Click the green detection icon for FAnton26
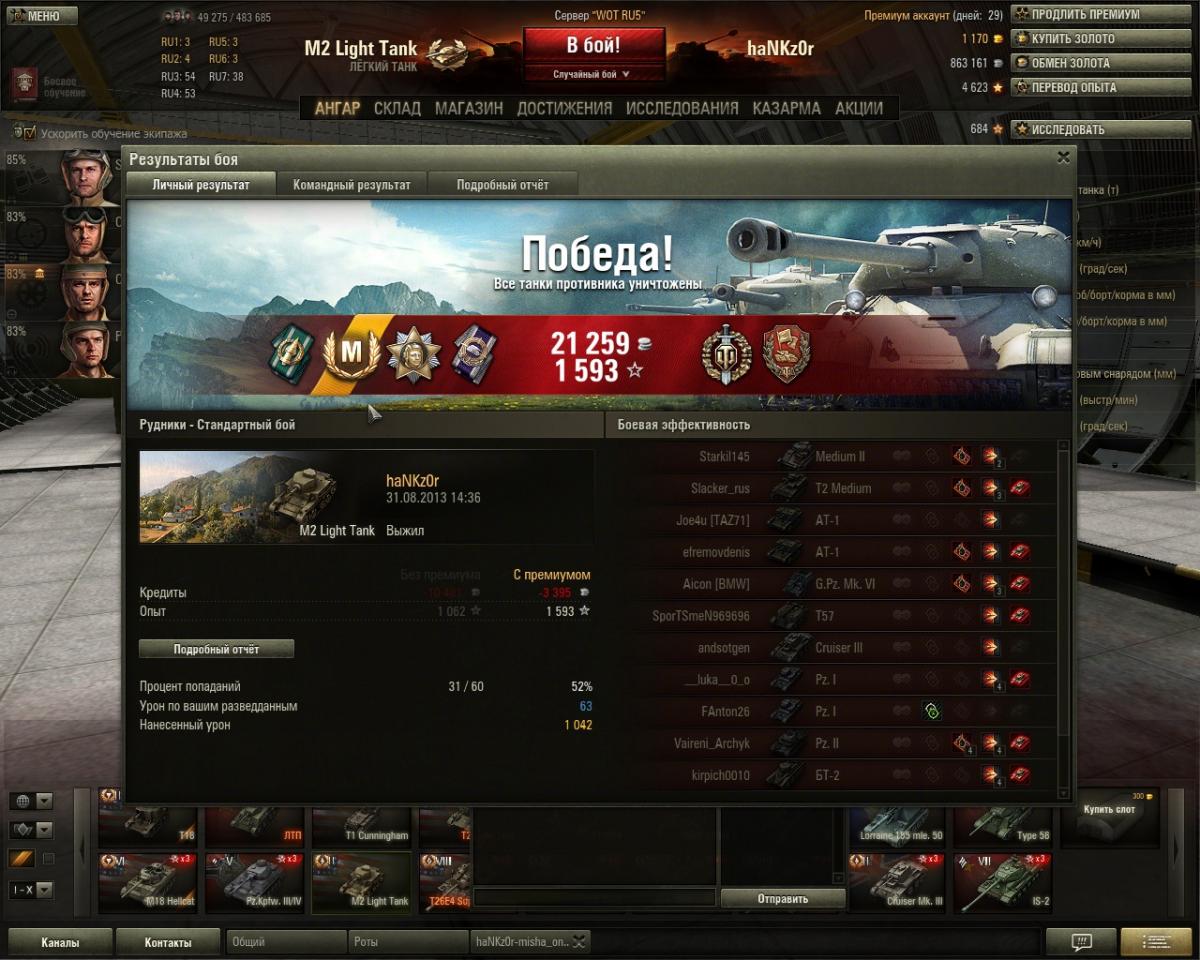The image size is (1200, 960). point(932,711)
